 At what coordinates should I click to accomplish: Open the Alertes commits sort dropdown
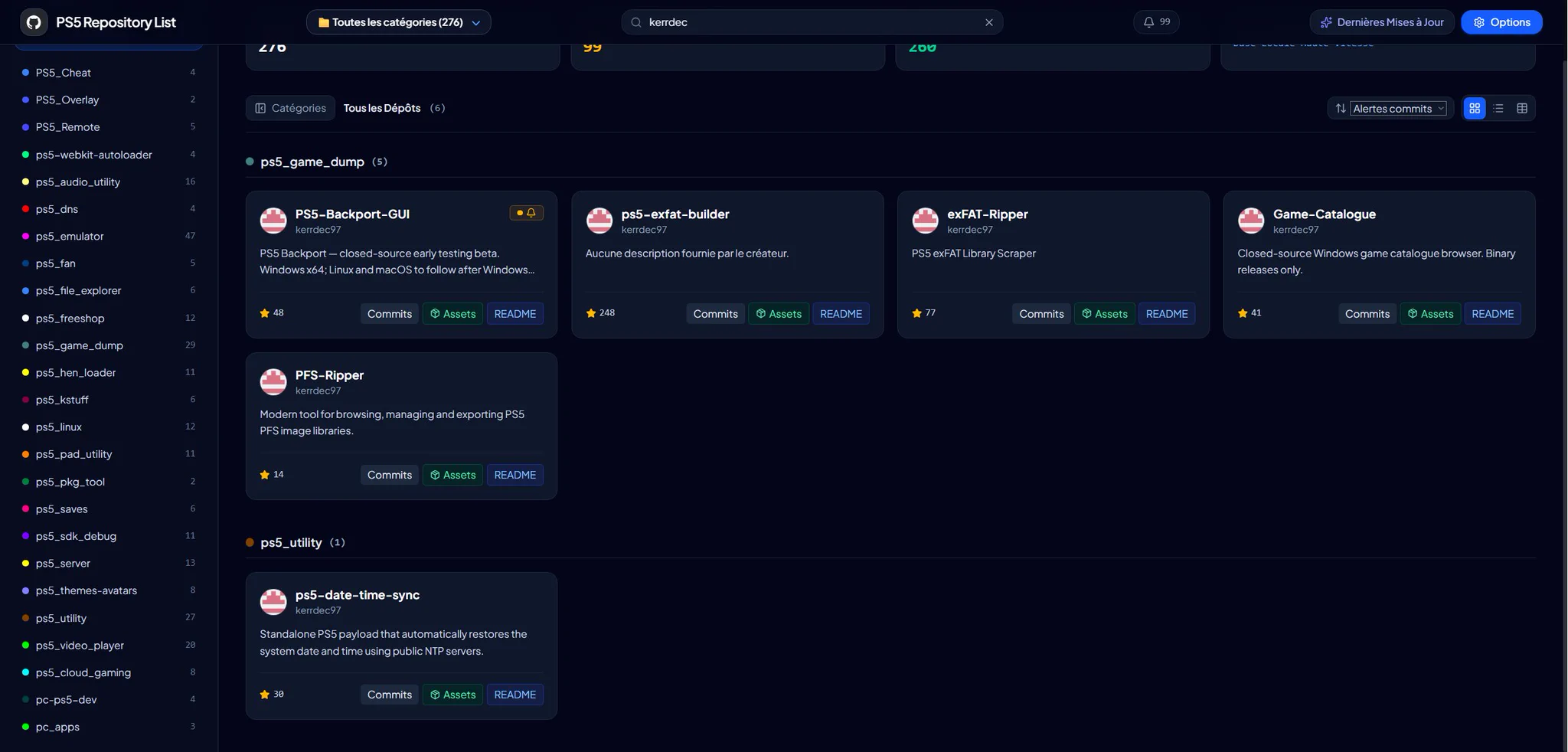pos(1398,109)
